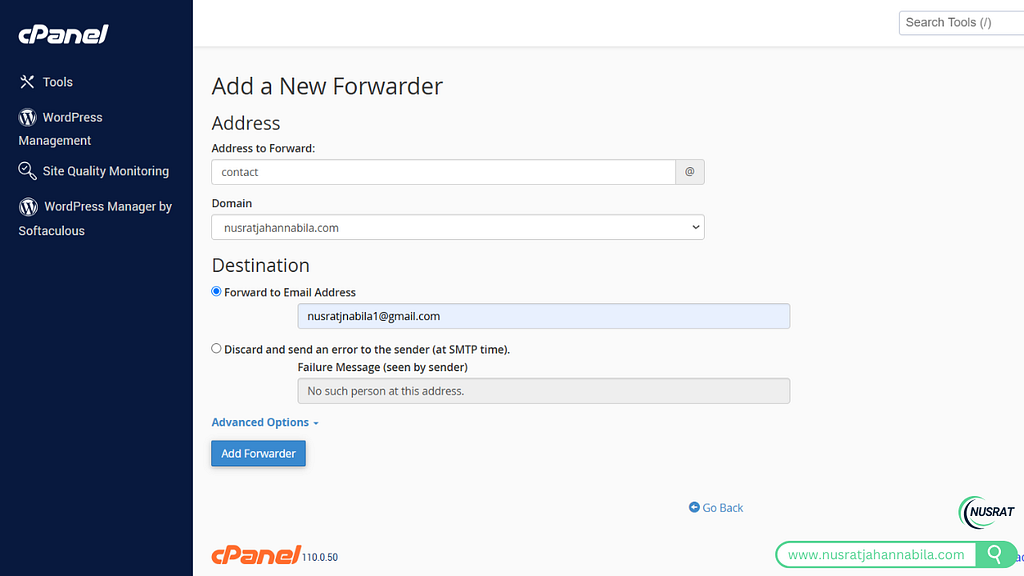Open Site Quality Monitoring magnifier icon
This screenshot has width=1024, height=576.
click(27, 171)
